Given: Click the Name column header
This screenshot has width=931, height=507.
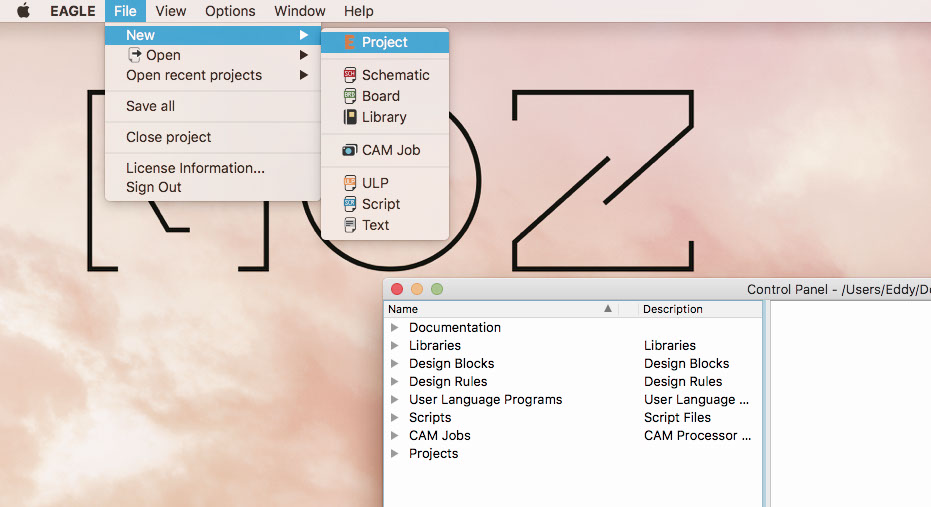Looking at the screenshot, I should [502, 309].
